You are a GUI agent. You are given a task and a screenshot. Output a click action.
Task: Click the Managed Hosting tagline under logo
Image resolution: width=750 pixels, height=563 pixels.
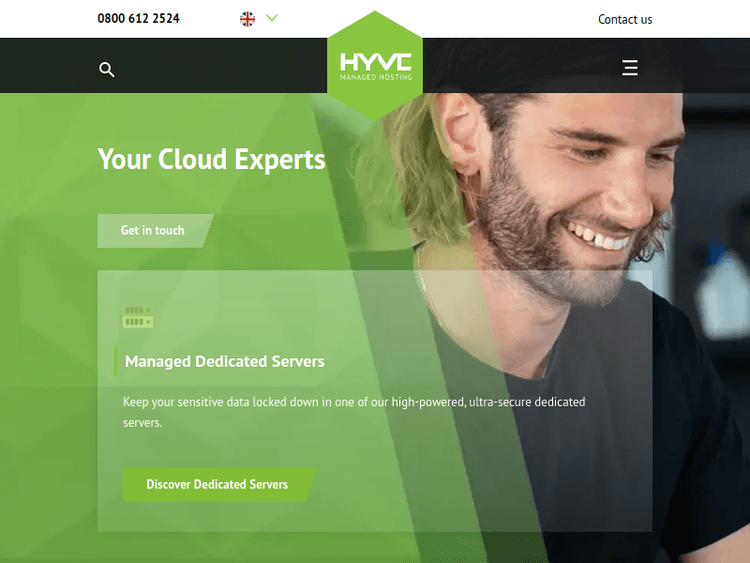(375, 77)
